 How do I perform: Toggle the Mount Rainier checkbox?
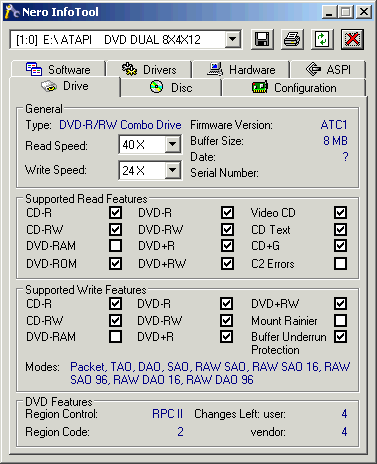[340, 320]
